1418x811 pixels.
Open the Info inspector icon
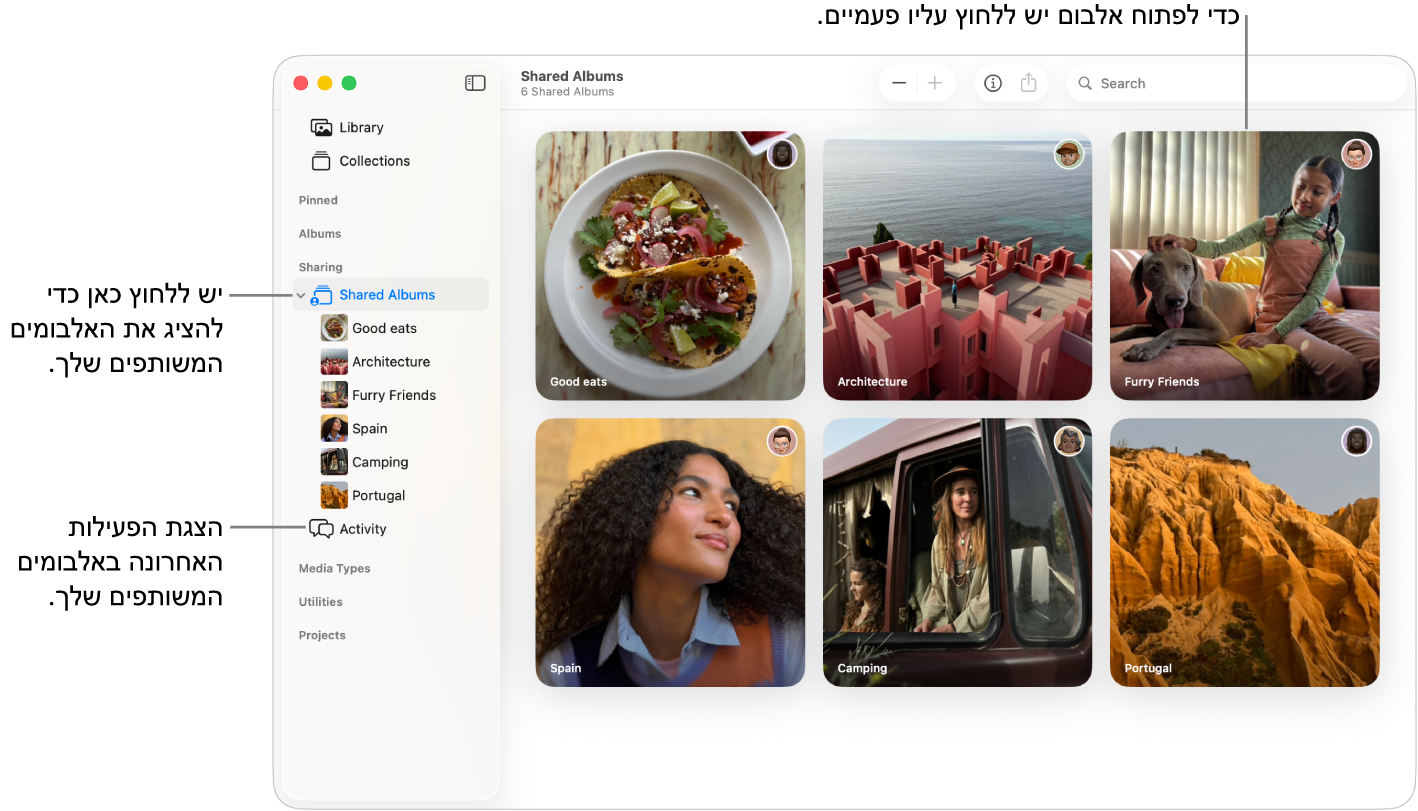pyautogui.click(x=993, y=83)
